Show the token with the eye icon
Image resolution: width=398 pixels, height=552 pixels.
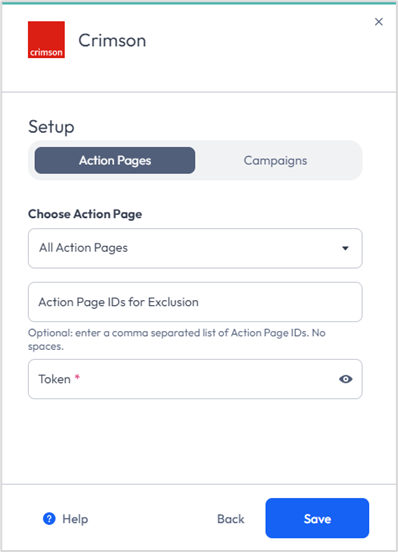tap(346, 379)
